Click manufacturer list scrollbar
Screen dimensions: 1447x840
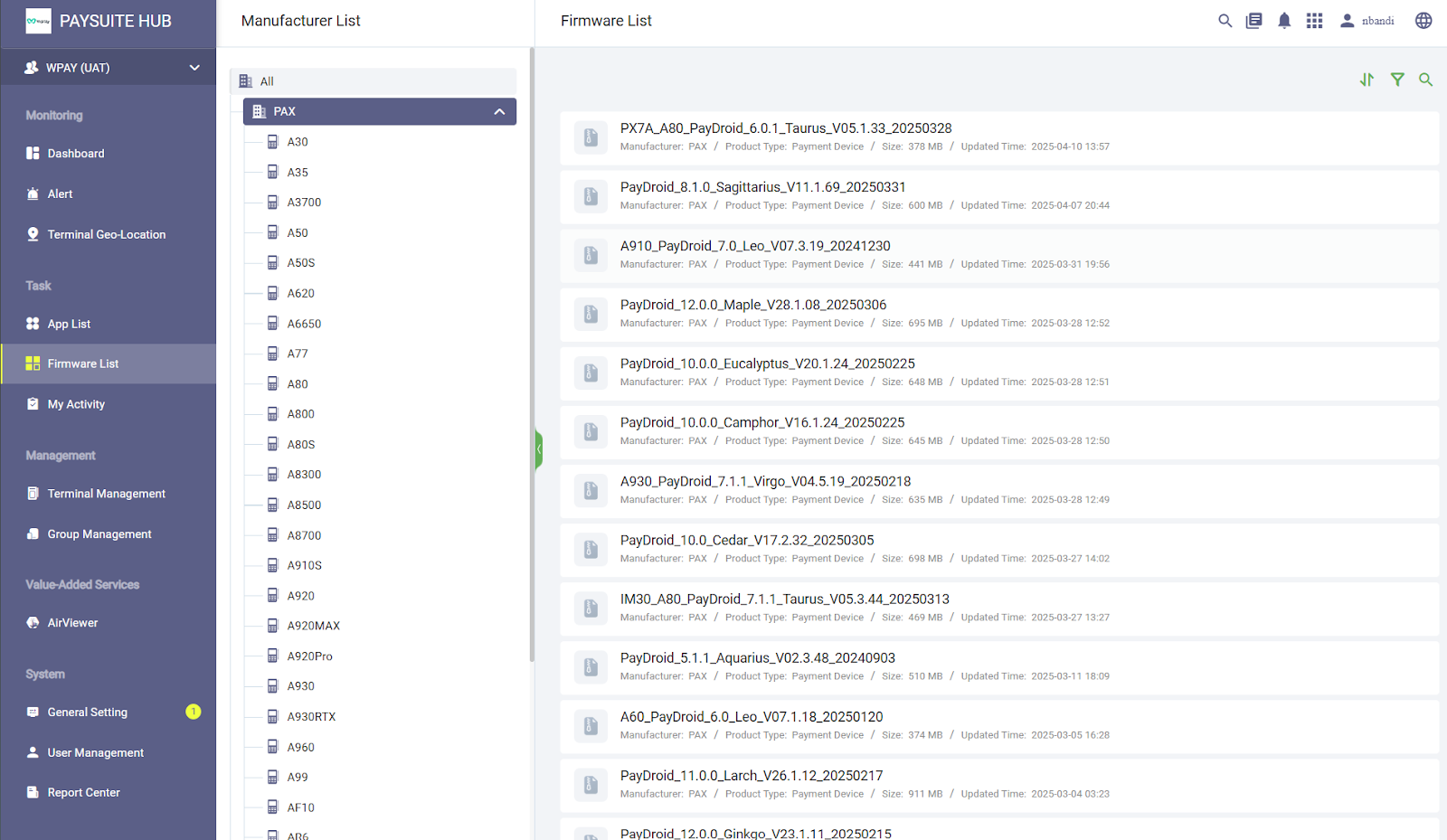[532, 354]
